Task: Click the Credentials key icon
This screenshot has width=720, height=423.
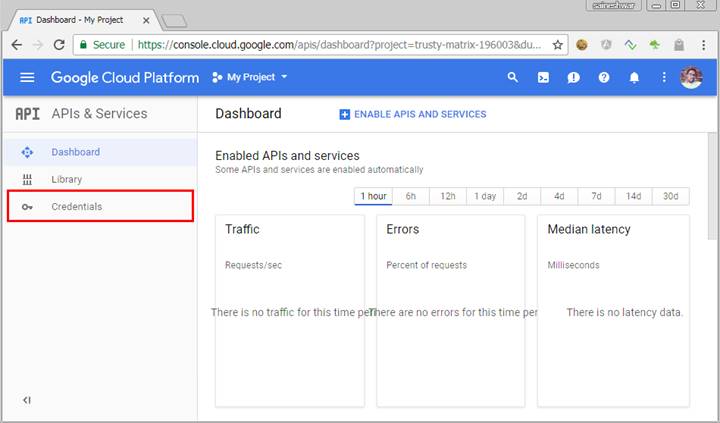Action: coord(27,207)
